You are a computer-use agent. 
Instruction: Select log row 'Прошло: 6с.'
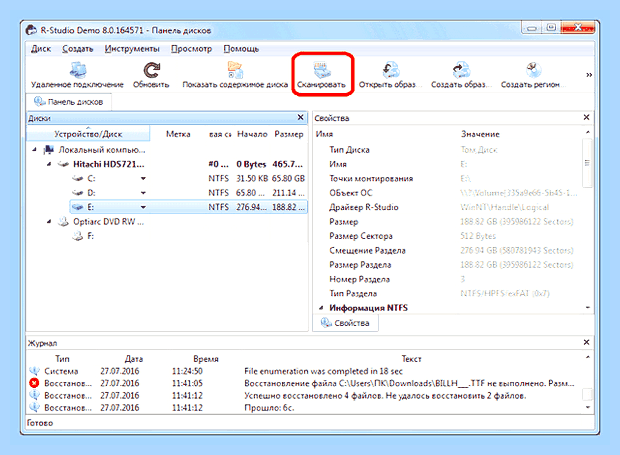pos(304,408)
